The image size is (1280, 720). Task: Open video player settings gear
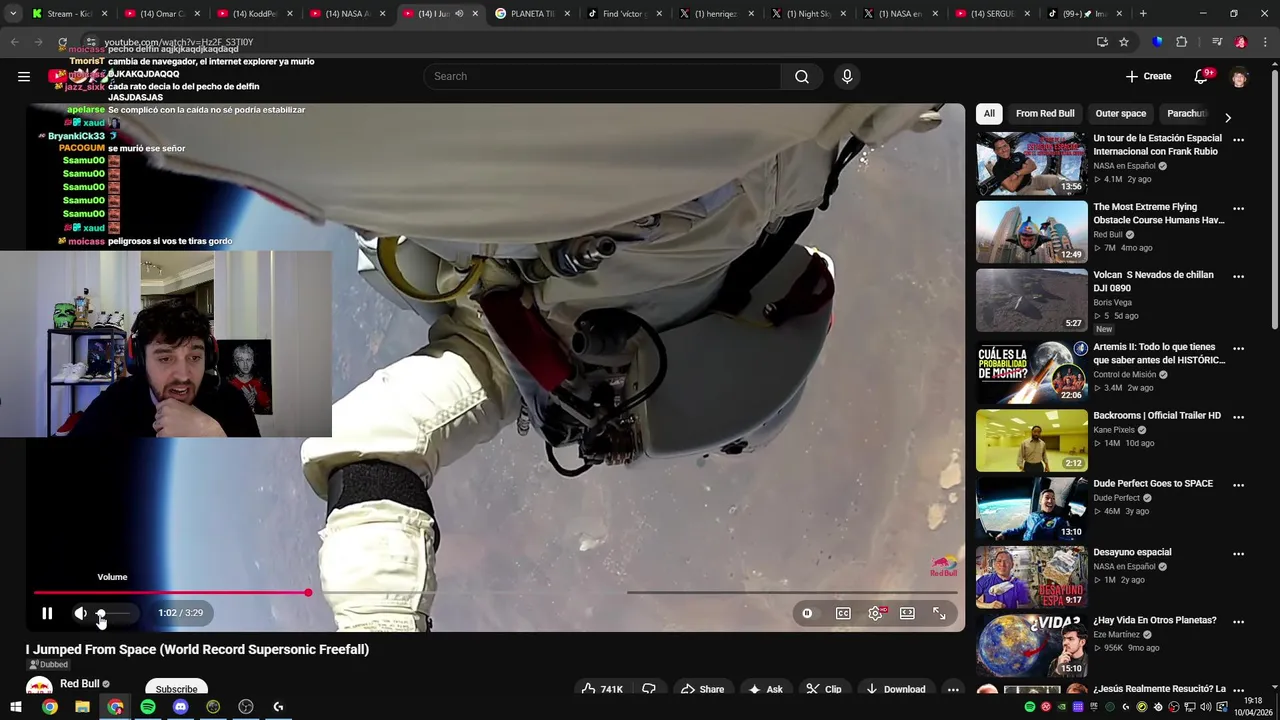876,613
